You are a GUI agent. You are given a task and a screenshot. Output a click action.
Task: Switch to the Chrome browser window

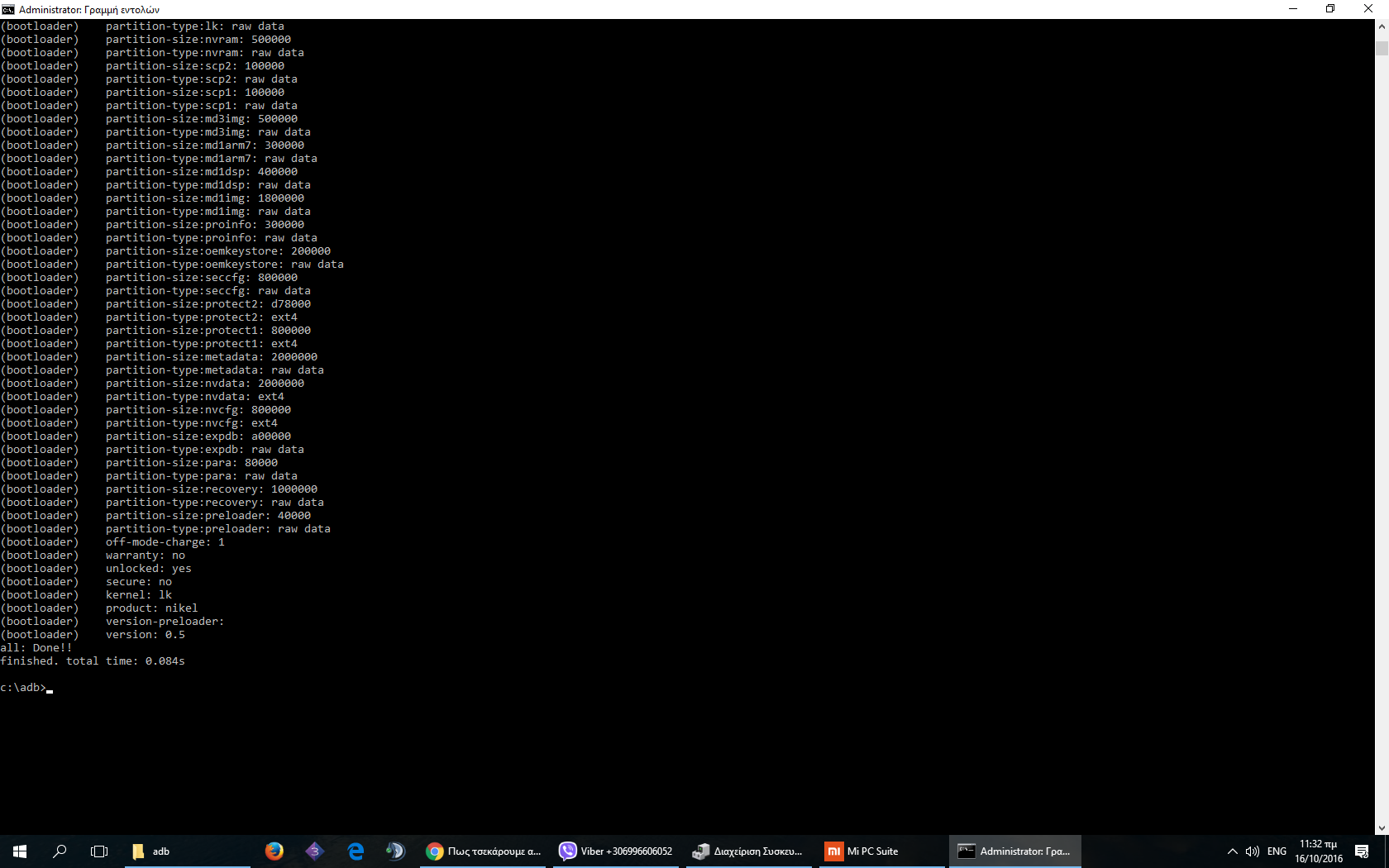coord(484,851)
